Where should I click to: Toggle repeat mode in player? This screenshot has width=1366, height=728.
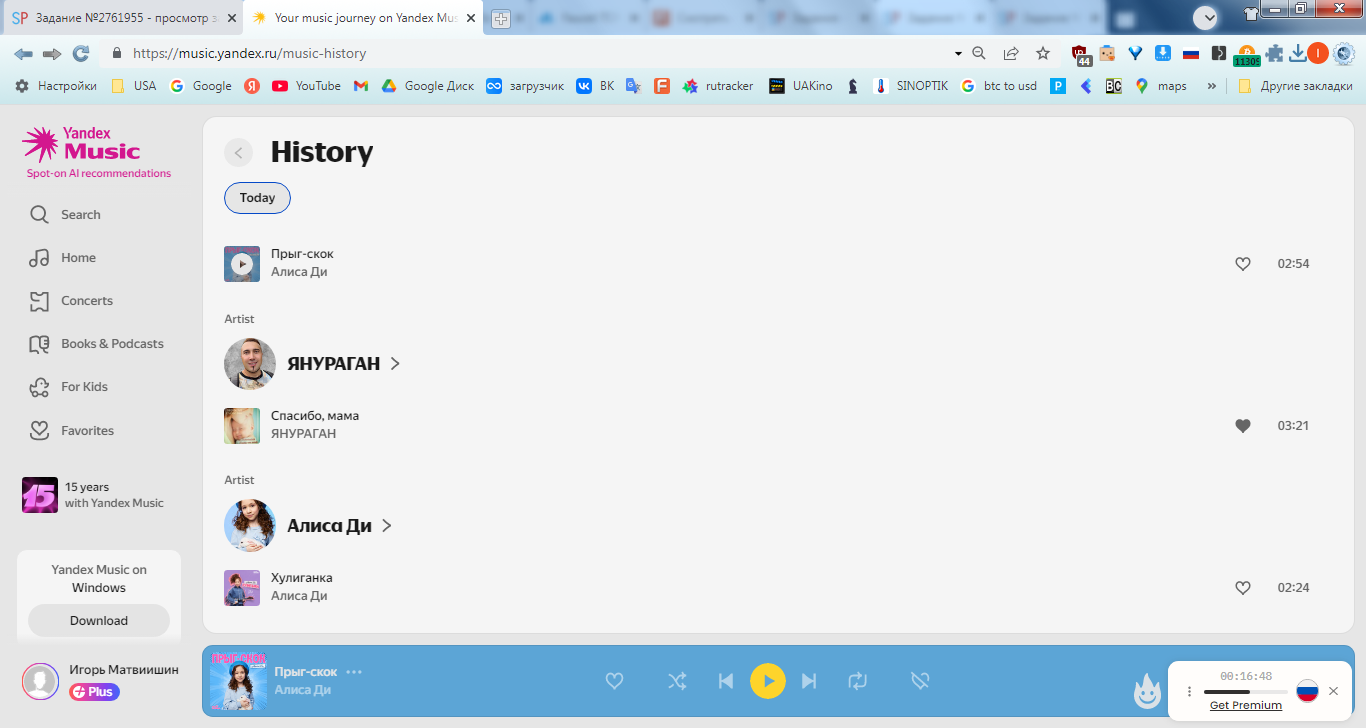click(x=858, y=681)
